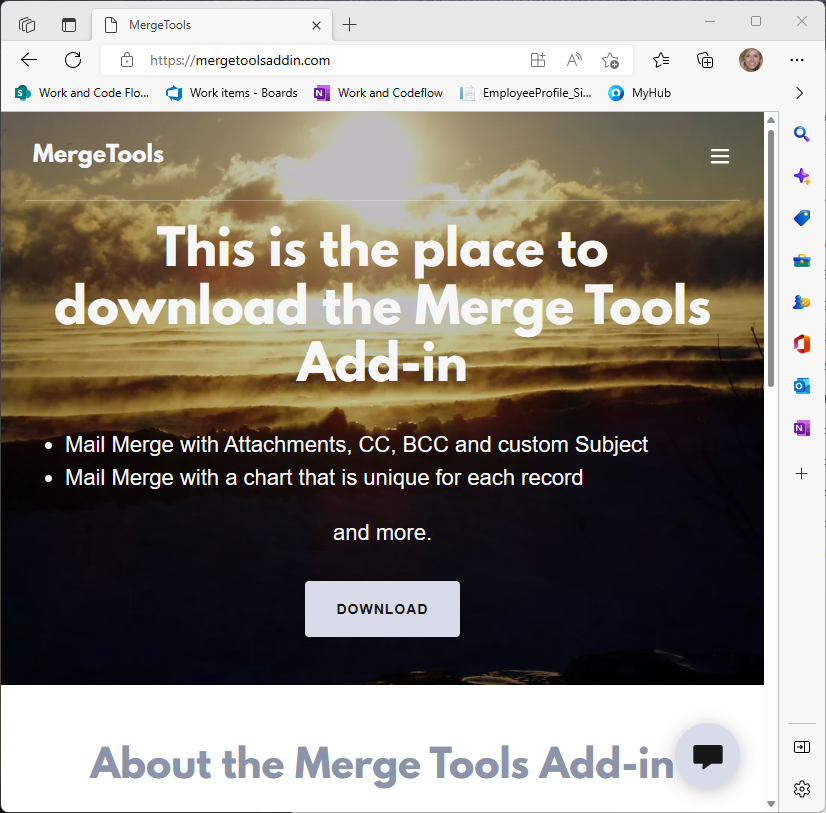The width and height of the screenshot is (826, 813).
Task: Open the chat widget bubble
Action: point(707,756)
